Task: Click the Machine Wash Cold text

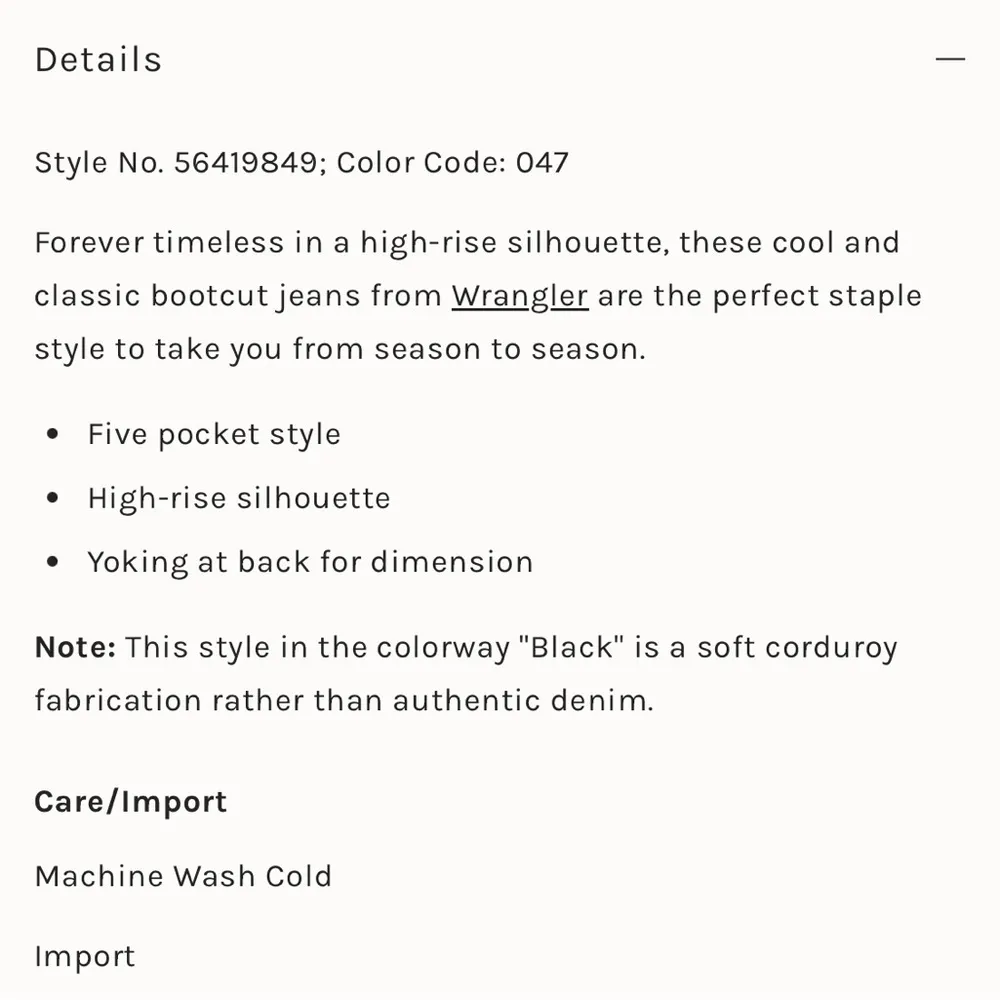Action: coord(183,877)
